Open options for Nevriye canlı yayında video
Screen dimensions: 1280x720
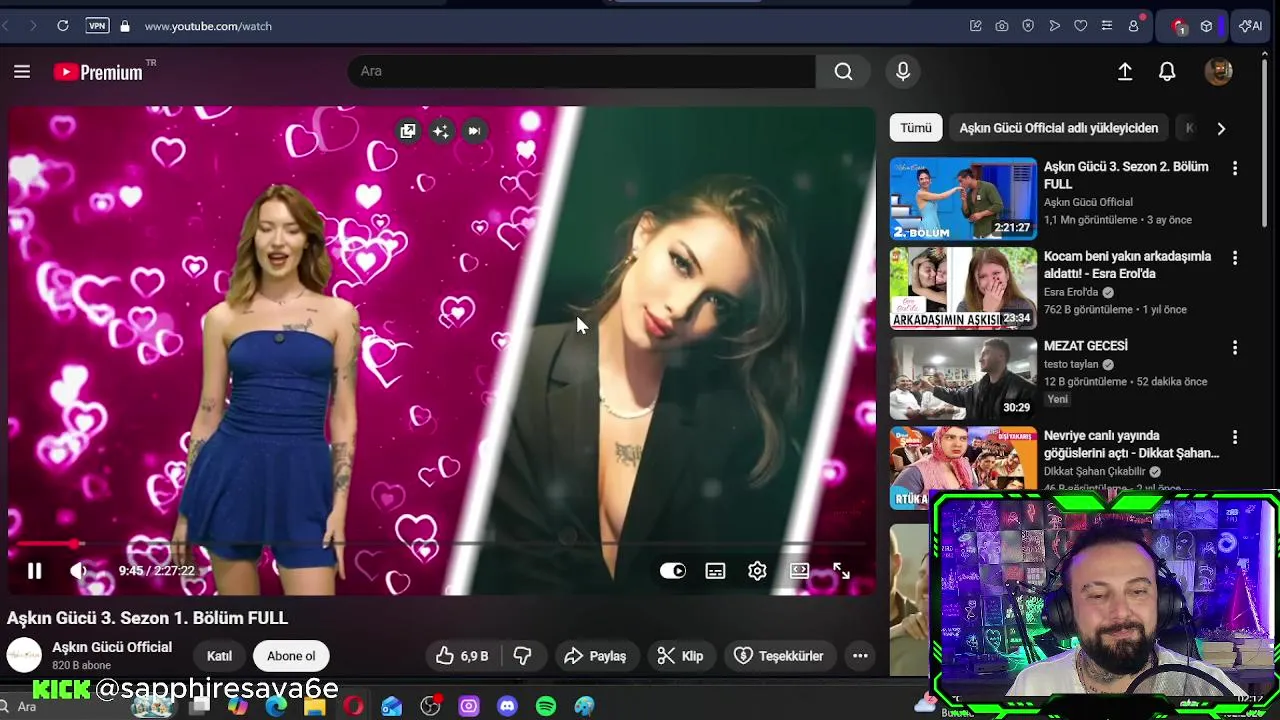1235,437
